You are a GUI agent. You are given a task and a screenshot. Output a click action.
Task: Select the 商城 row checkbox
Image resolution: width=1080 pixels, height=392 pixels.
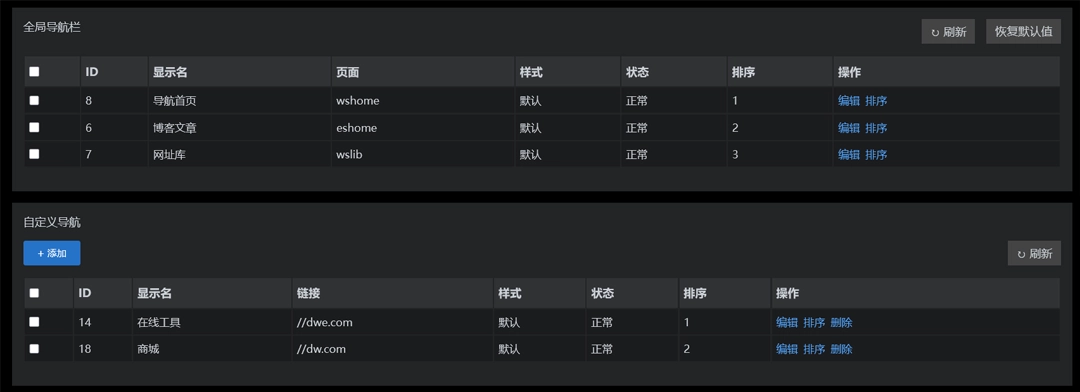pos(34,349)
